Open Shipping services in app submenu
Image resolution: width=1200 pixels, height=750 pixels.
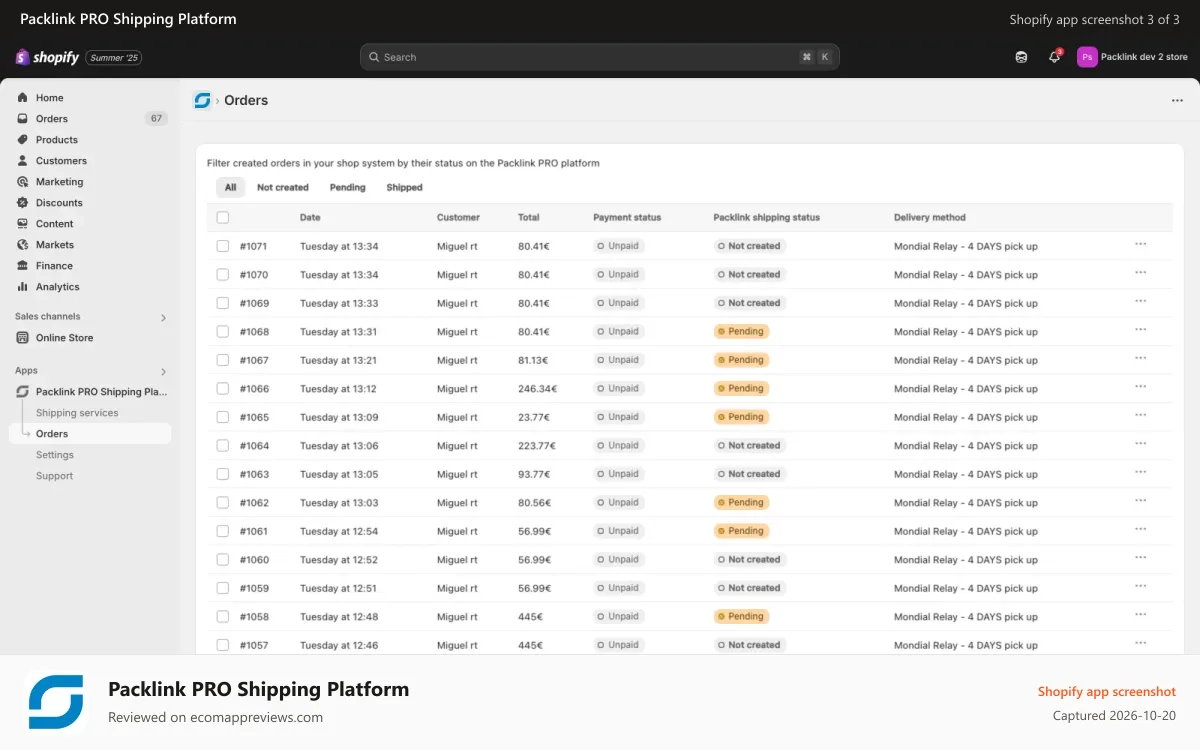point(77,413)
